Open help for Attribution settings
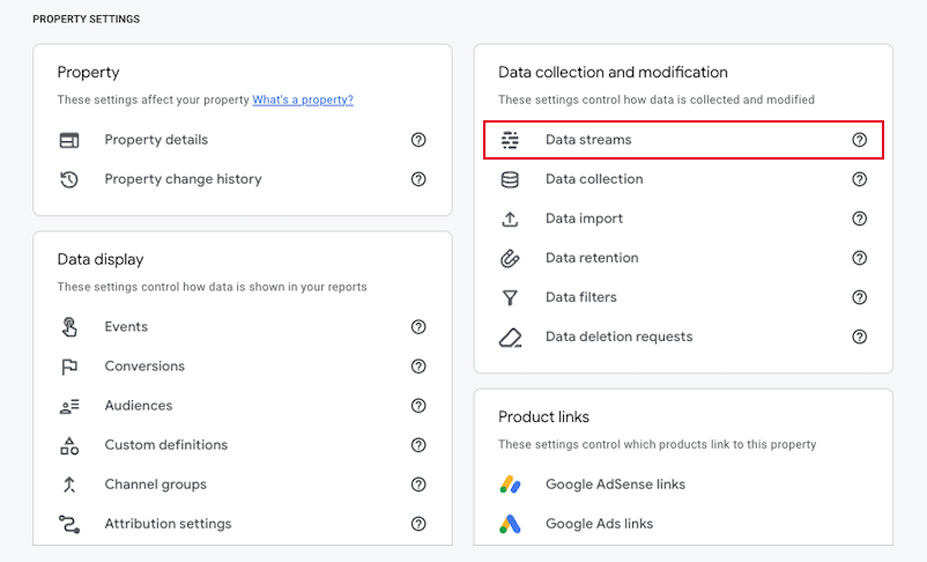 (419, 524)
